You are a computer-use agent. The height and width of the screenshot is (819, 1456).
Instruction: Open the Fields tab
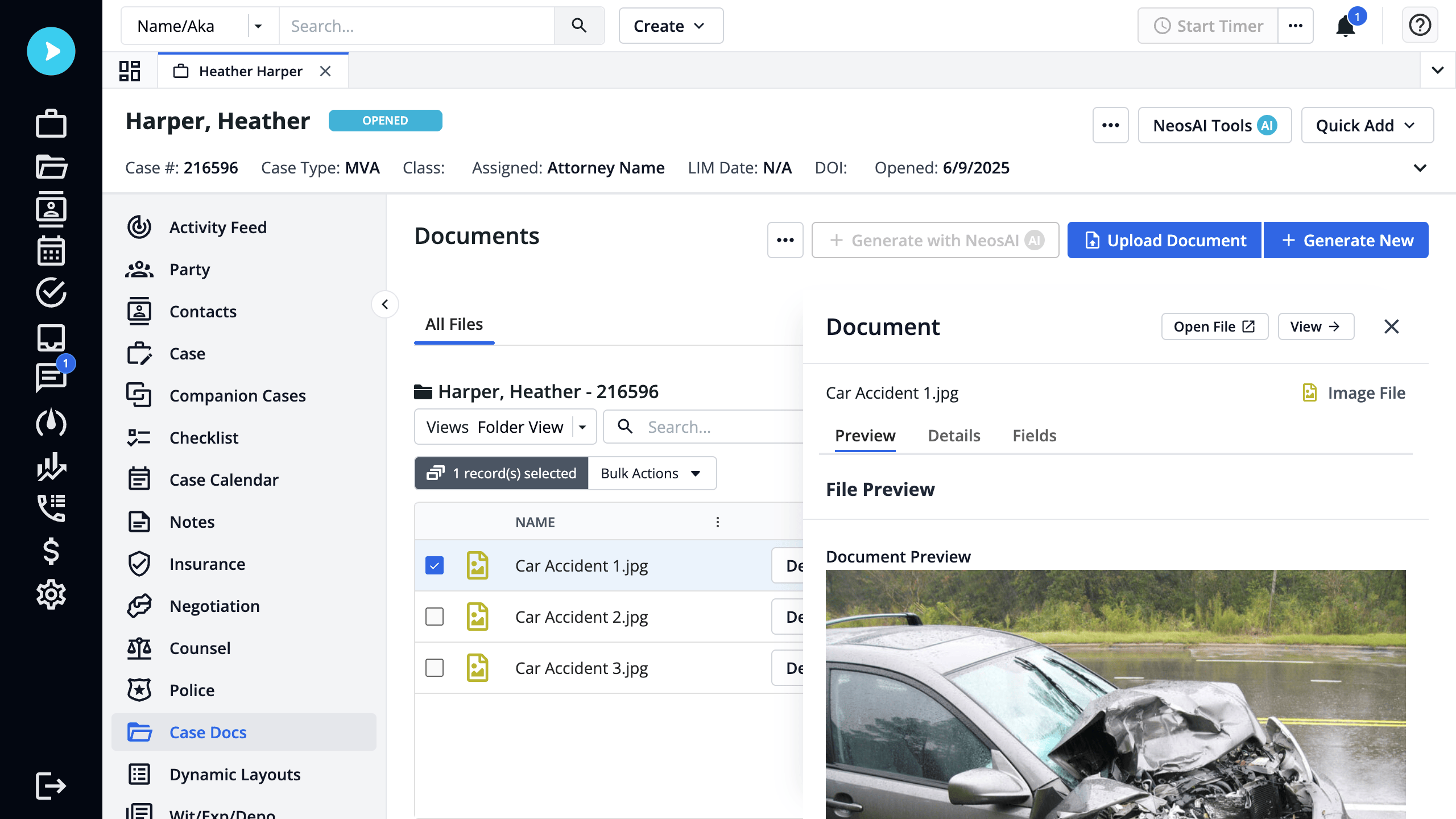1034,436
